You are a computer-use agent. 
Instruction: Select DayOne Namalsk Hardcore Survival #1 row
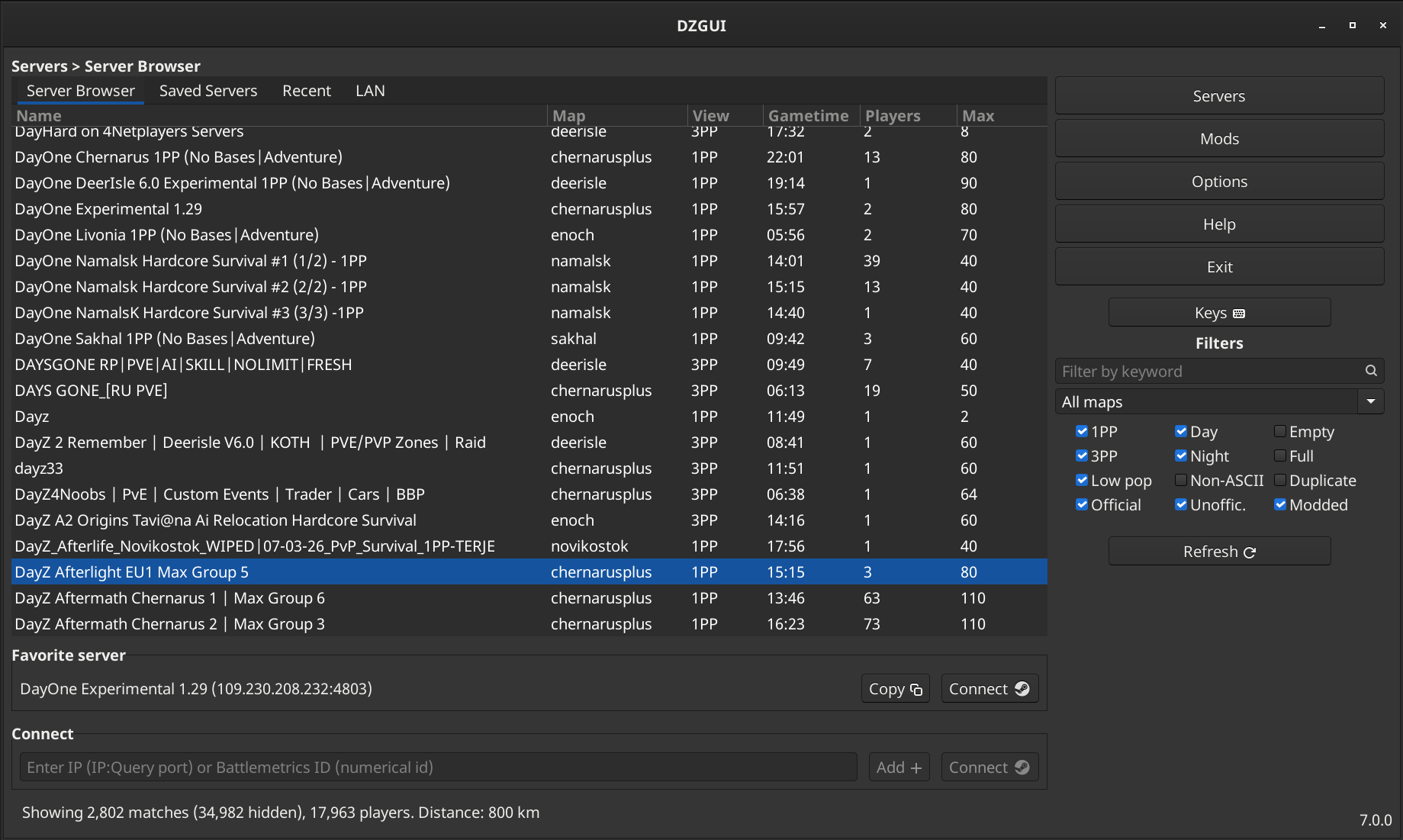pos(529,261)
